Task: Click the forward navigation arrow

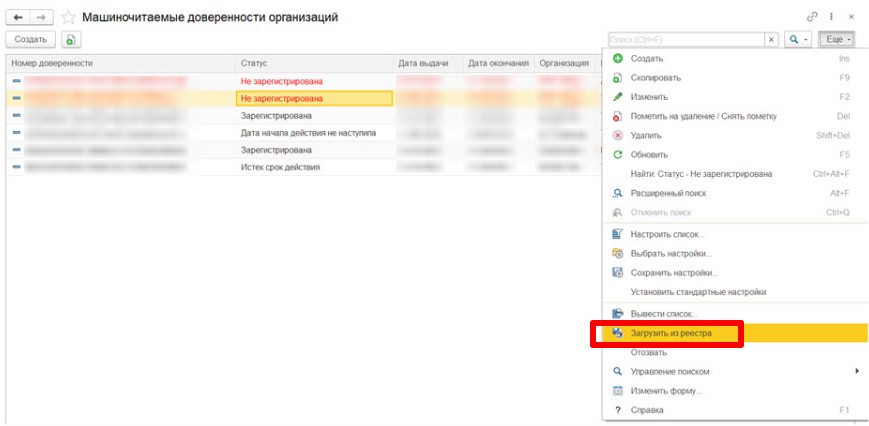Action: [x=41, y=17]
